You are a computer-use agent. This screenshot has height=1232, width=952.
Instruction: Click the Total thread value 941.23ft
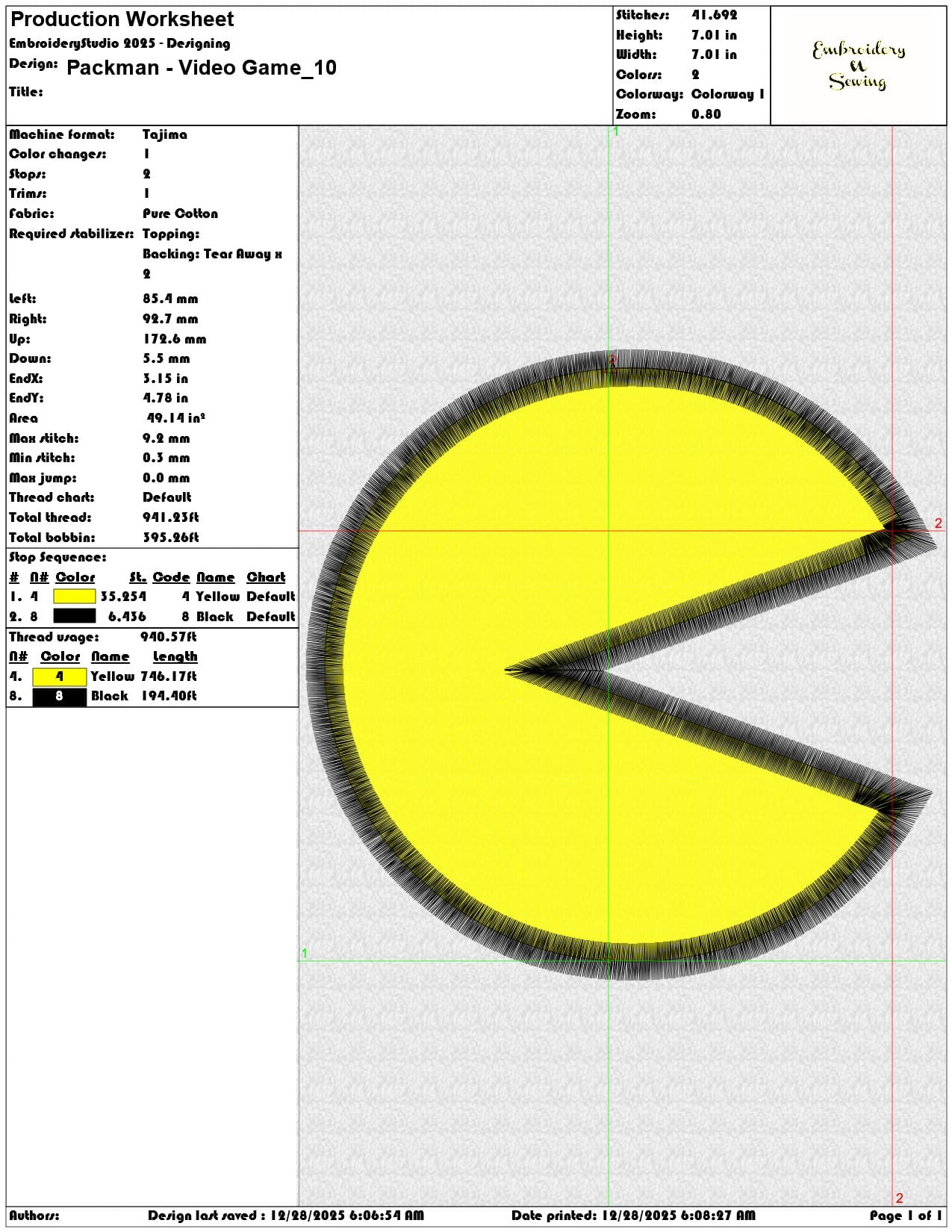tap(171, 517)
